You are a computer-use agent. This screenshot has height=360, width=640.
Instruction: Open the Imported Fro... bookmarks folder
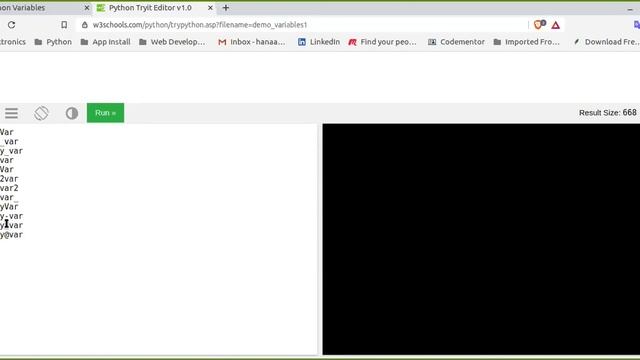[526, 42]
